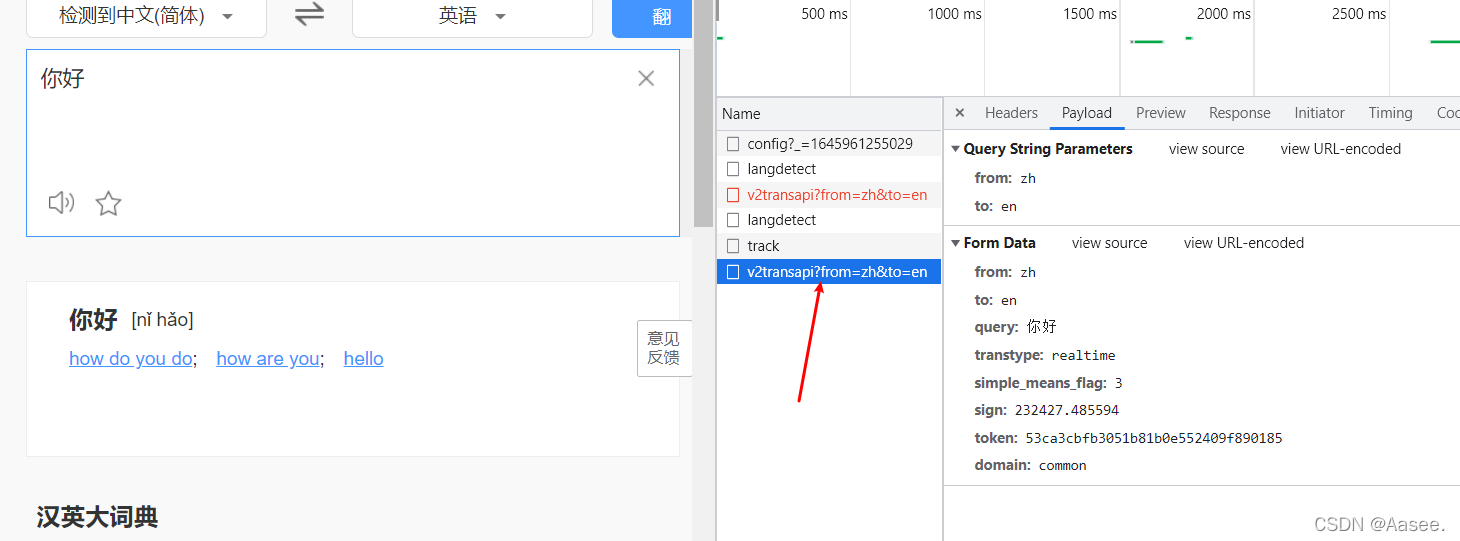Viewport: 1460px width, 541px height.
Task: Click simple_means_flag value 3
Action: pyautogui.click(x=1118, y=384)
